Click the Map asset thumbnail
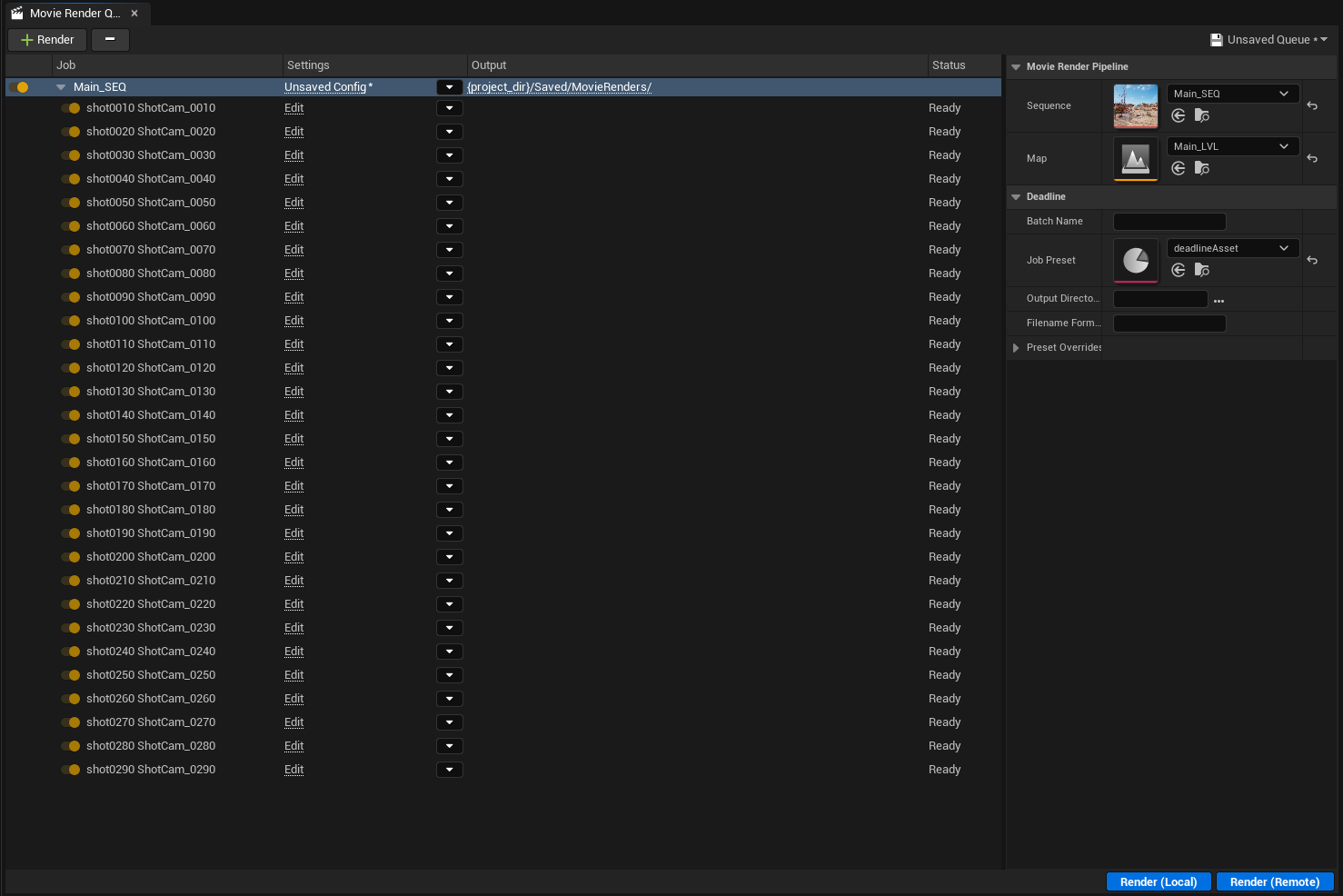The image size is (1343, 896). click(1135, 159)
